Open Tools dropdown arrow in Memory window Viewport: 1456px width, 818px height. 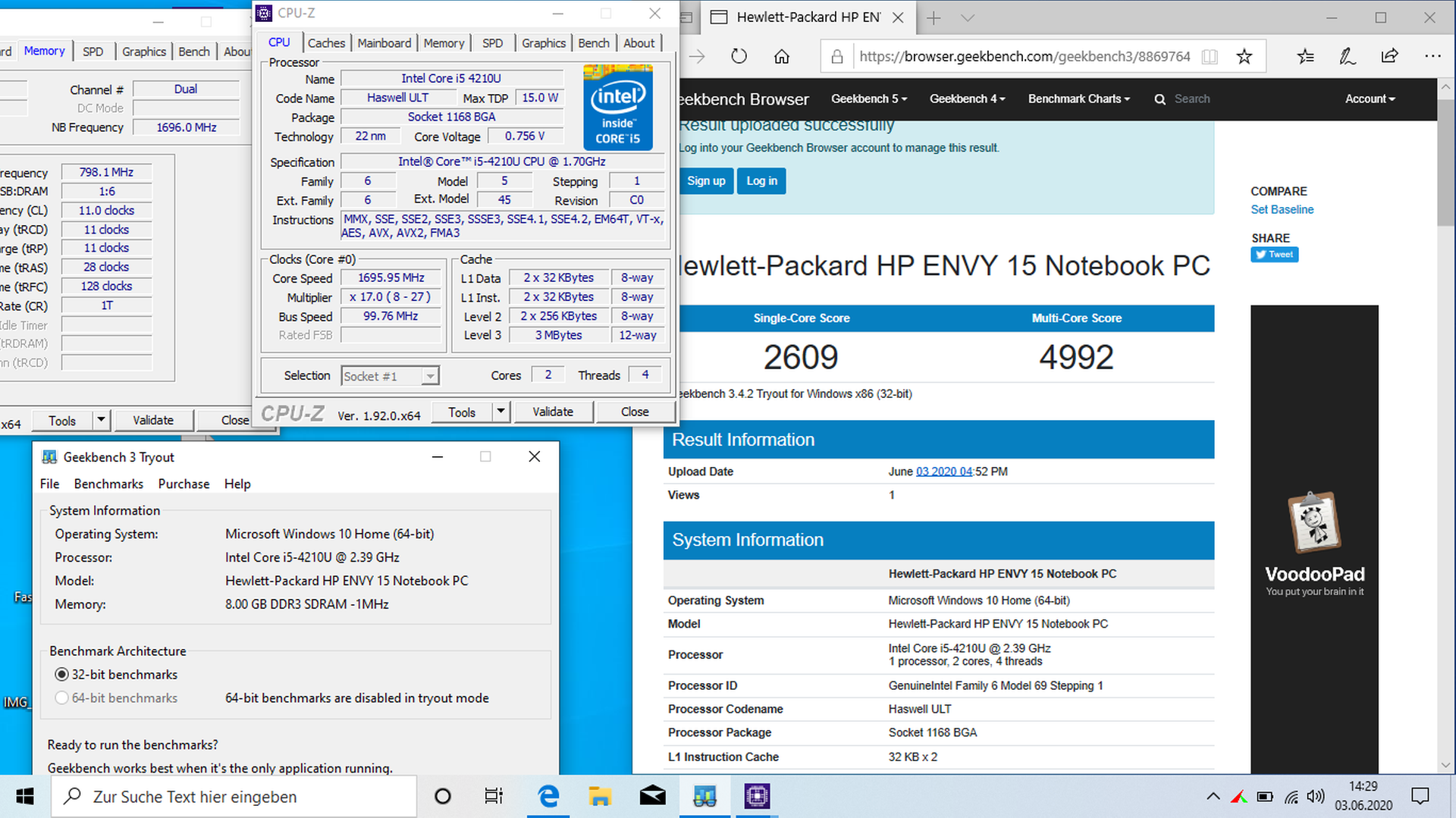[x=102, y=420]
